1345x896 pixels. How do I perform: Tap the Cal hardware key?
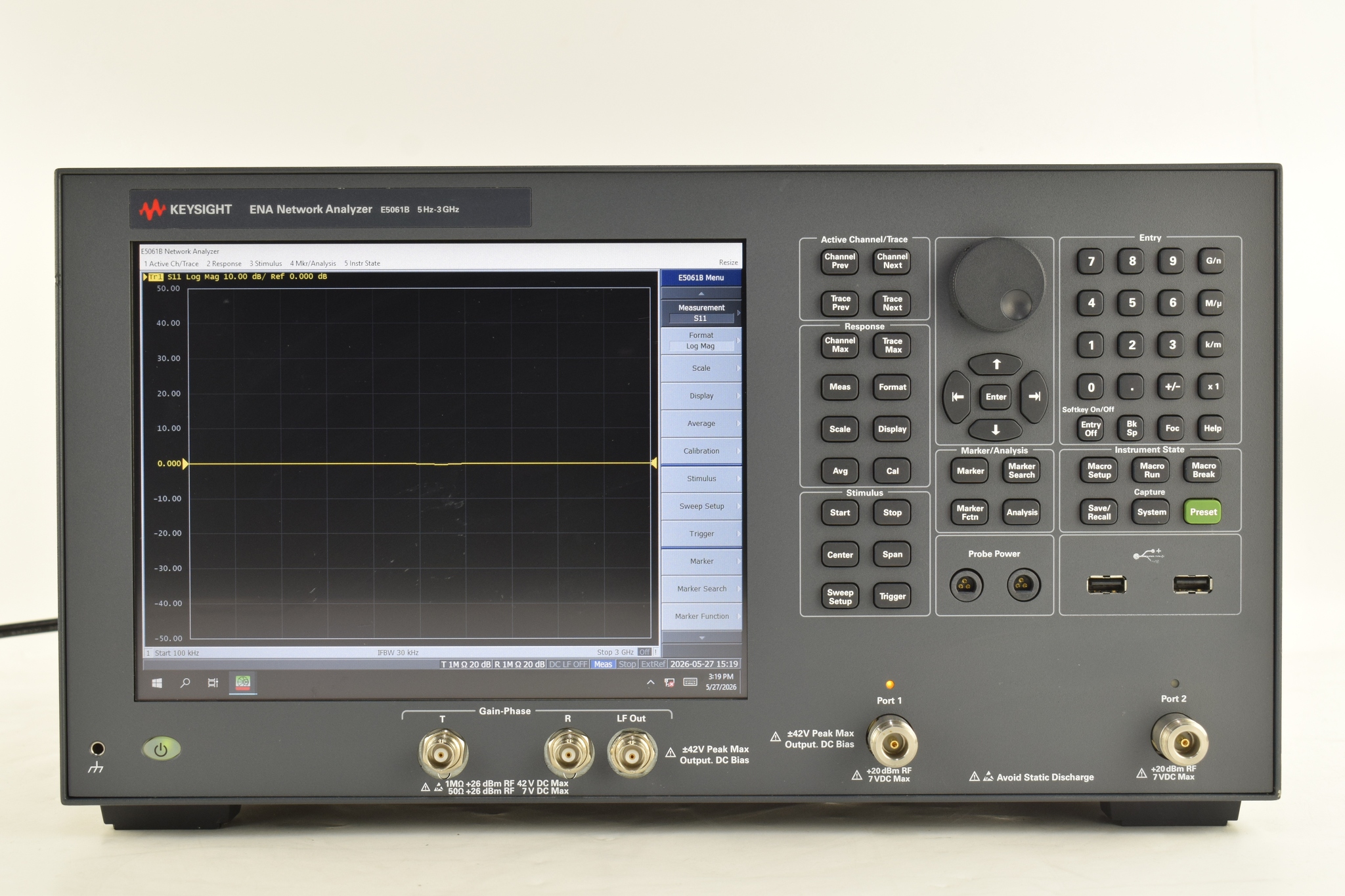[x=892, y=471]
